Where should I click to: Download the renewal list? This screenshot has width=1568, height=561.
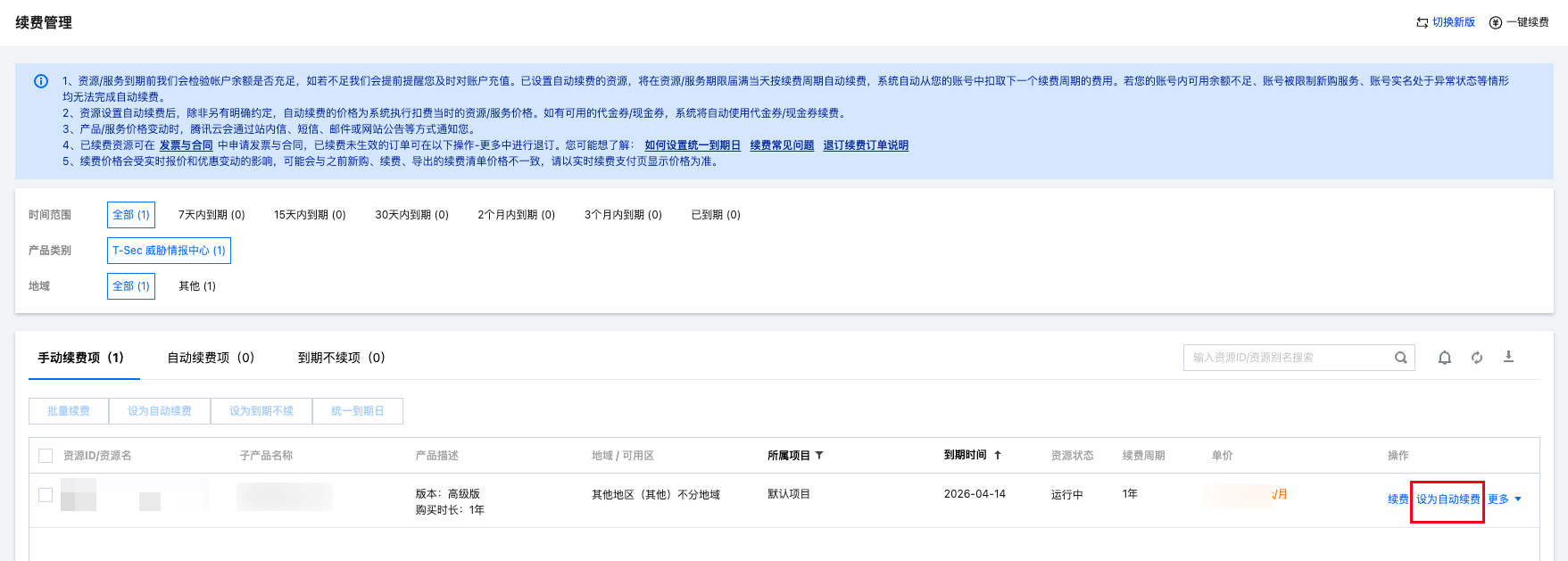pyautogui.click(x=1508, y=357)
